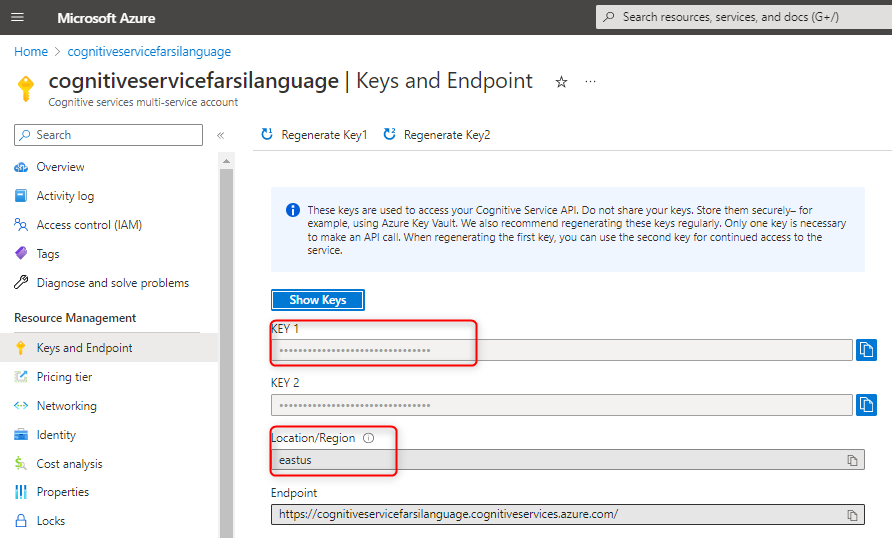Click the Location/Region info icon
Screen dimensions: 892x538
pyautogui.click(x=368, y=438)
